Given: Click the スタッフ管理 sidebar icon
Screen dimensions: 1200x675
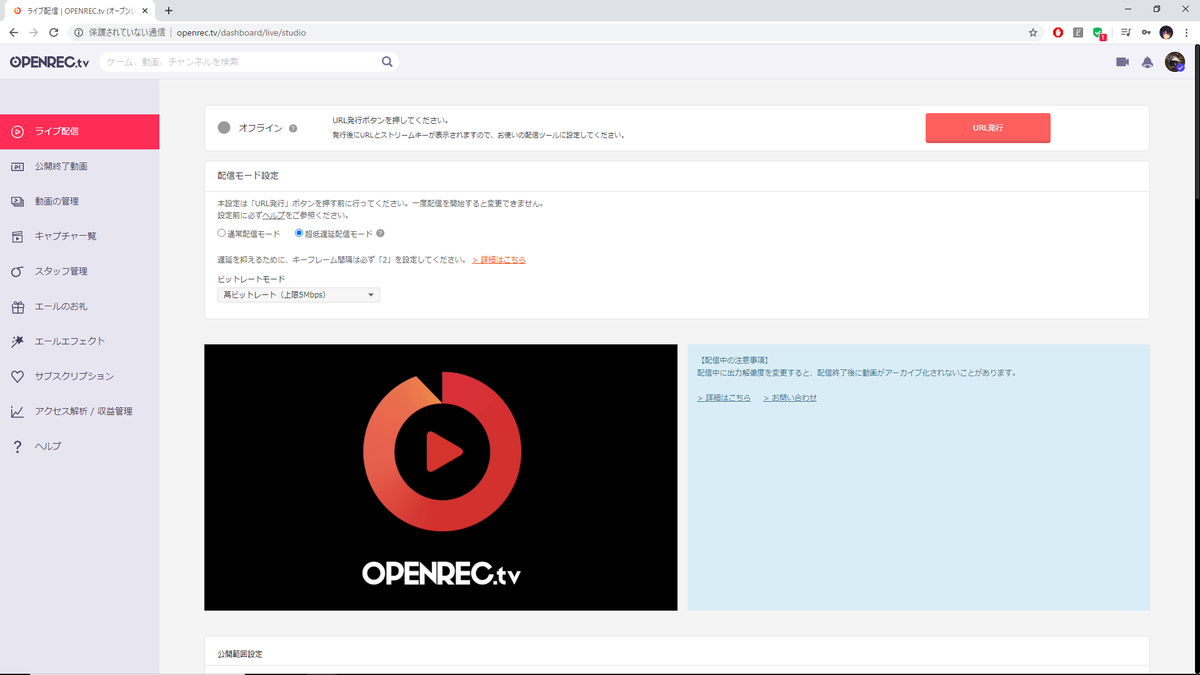Looking at the screenshot, I should coord(17,271).
